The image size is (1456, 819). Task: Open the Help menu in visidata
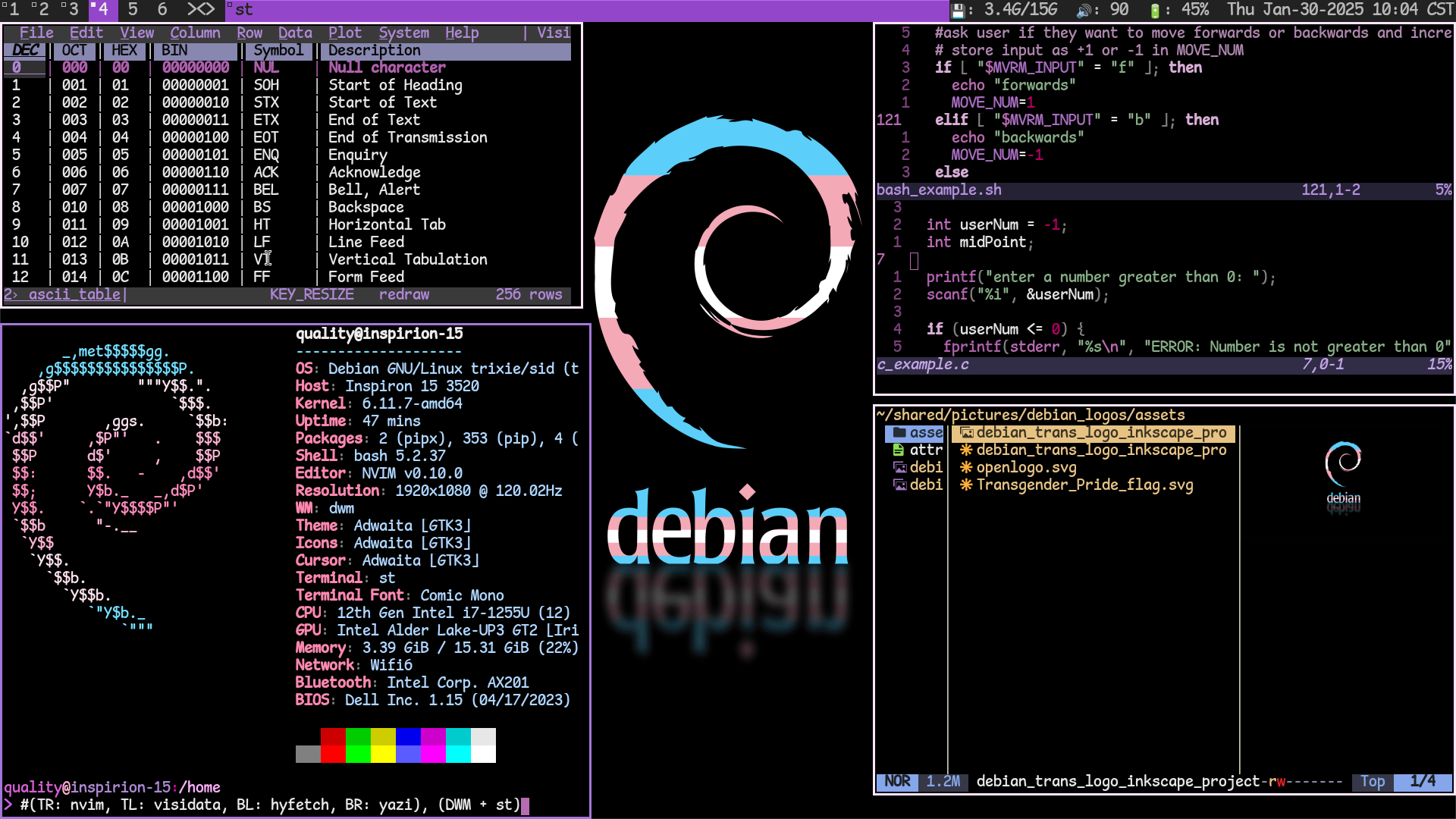pos(462,33)
